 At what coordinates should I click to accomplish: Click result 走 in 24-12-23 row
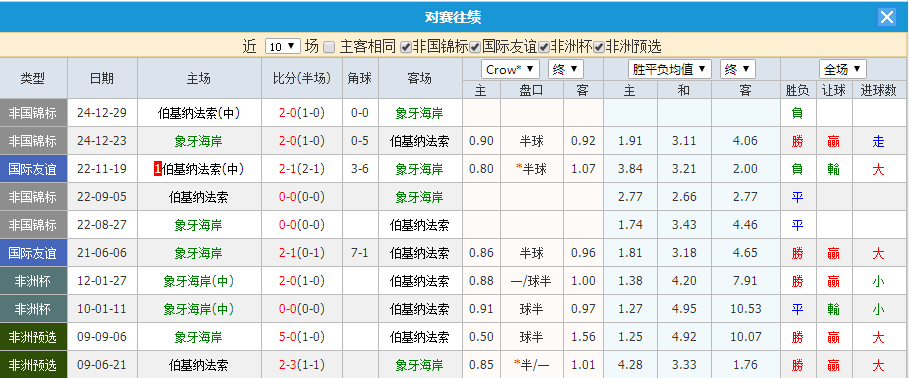pyautogui.click(x=879, y=141)
